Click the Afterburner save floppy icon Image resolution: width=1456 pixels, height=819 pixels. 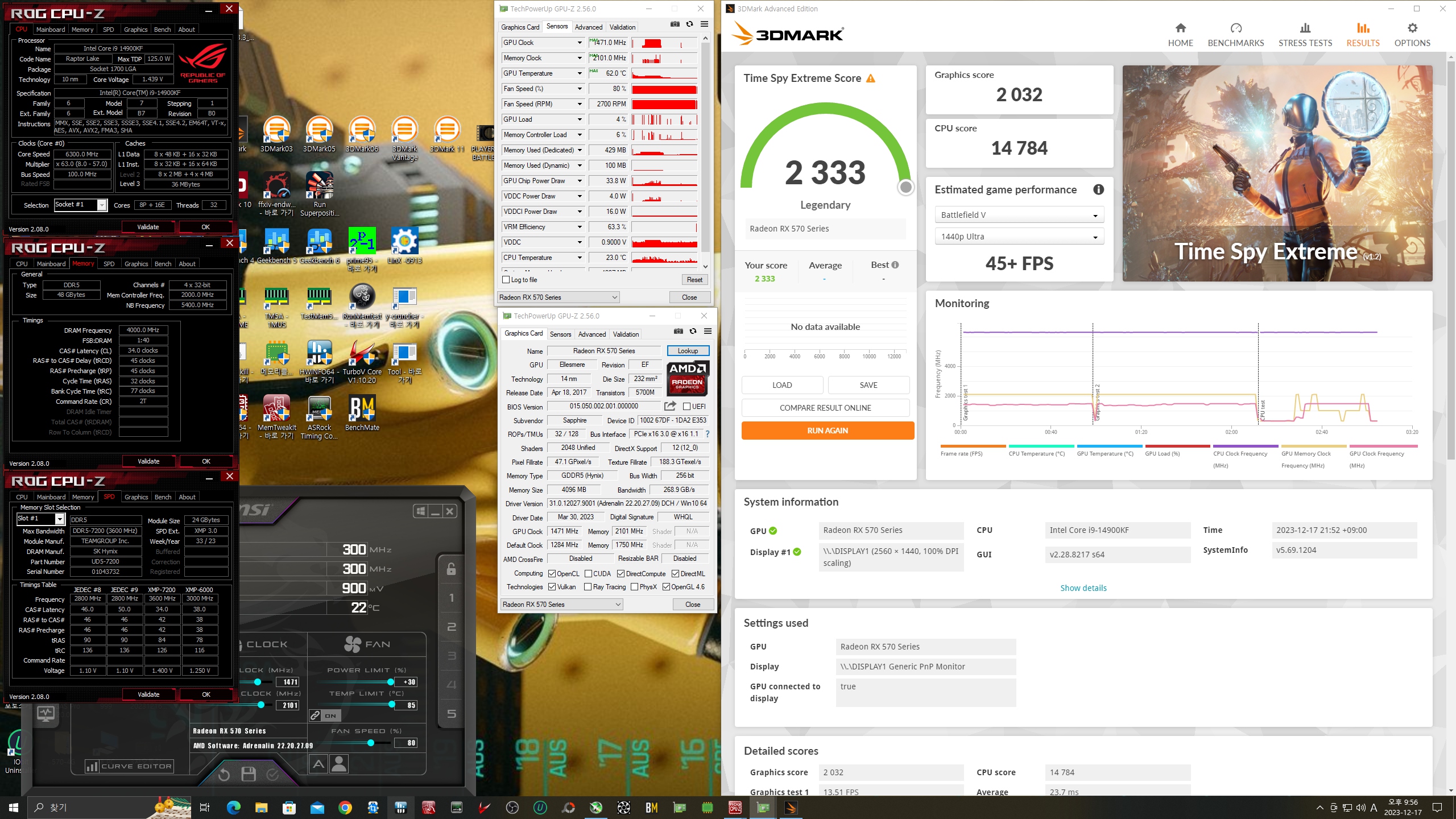[248, 775]
